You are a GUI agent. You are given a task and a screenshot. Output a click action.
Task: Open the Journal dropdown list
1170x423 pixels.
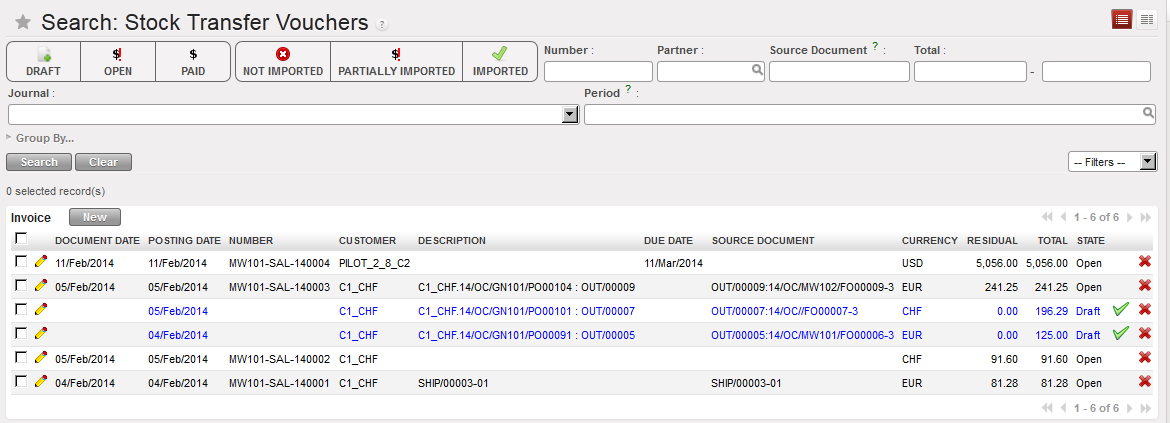coord(570,115)
